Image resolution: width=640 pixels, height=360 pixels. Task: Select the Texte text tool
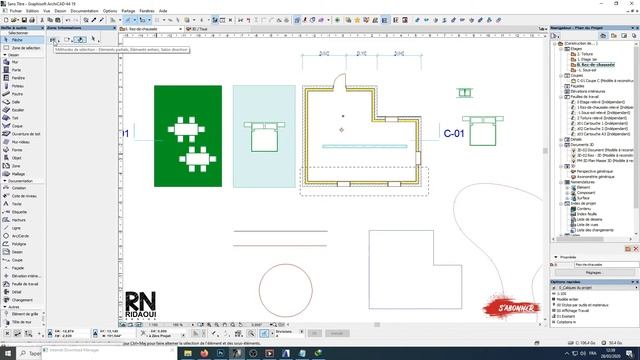[22, 204]
